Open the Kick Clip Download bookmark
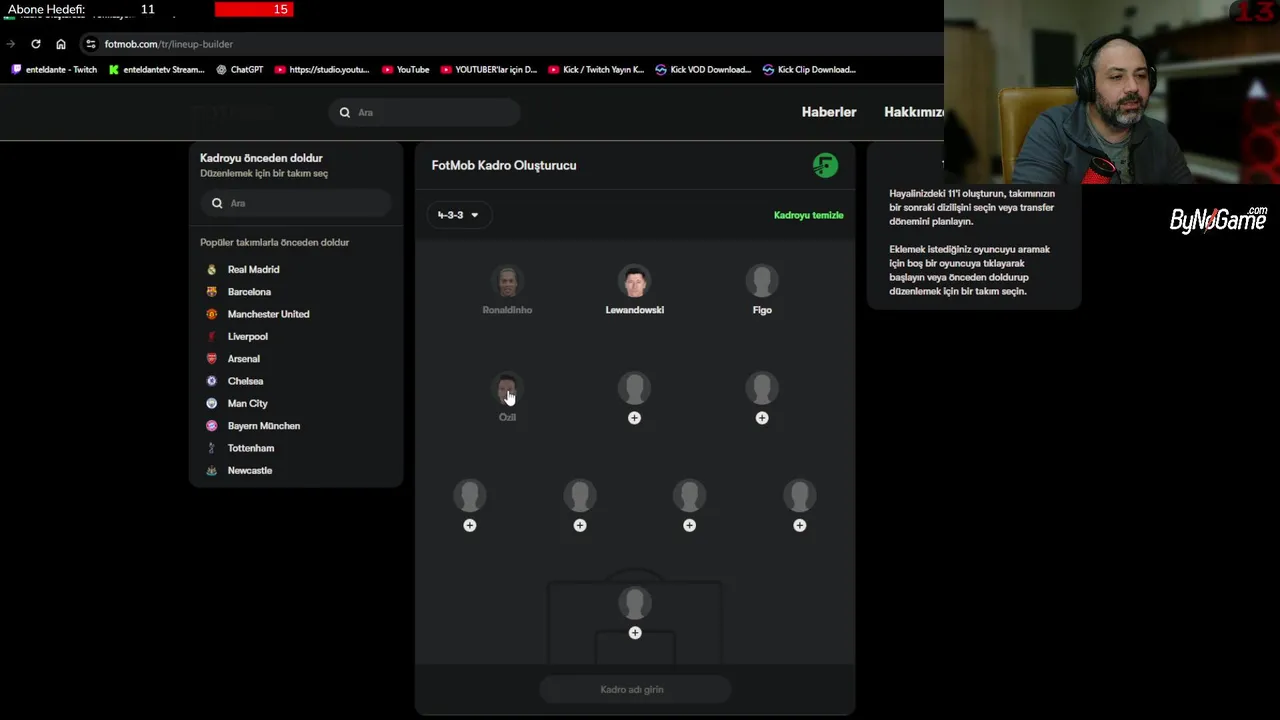The height and width of the screenshot is (720, 1280). [809, 70]
